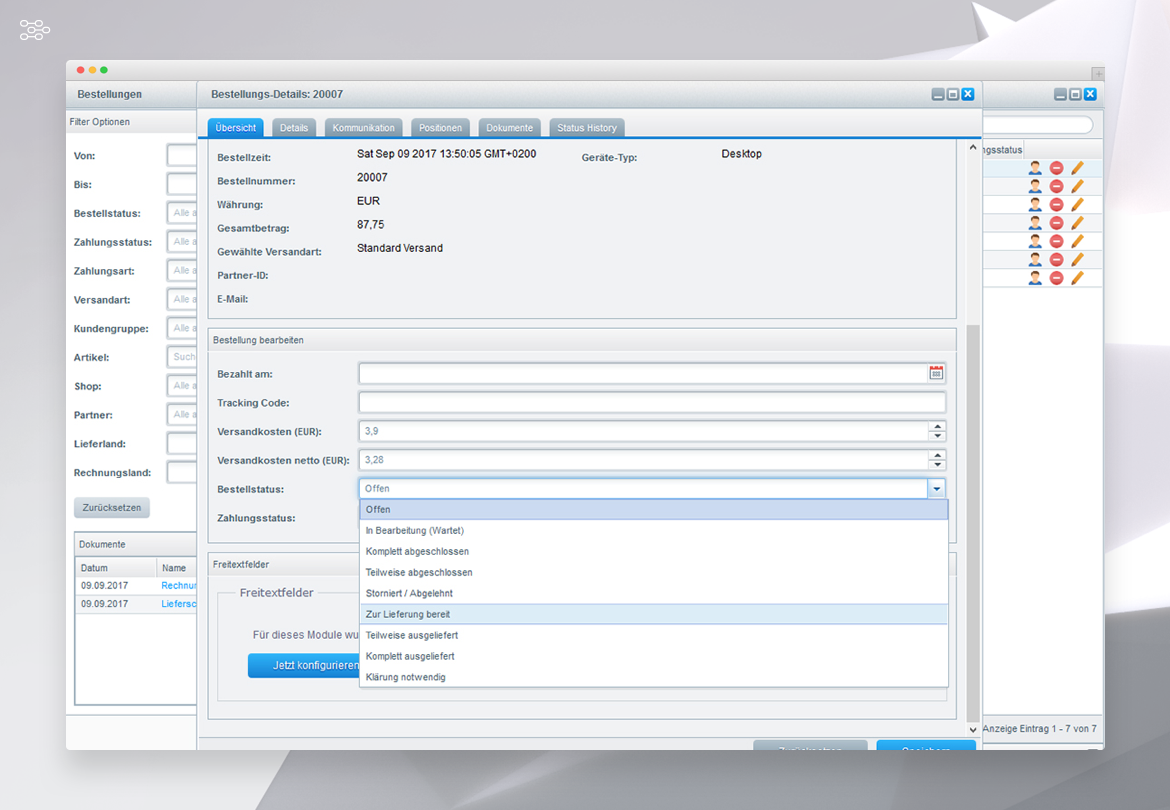Screen dimensions: 1170x810
Task: Switch to the Details tab
Action: tap(294, 128)
